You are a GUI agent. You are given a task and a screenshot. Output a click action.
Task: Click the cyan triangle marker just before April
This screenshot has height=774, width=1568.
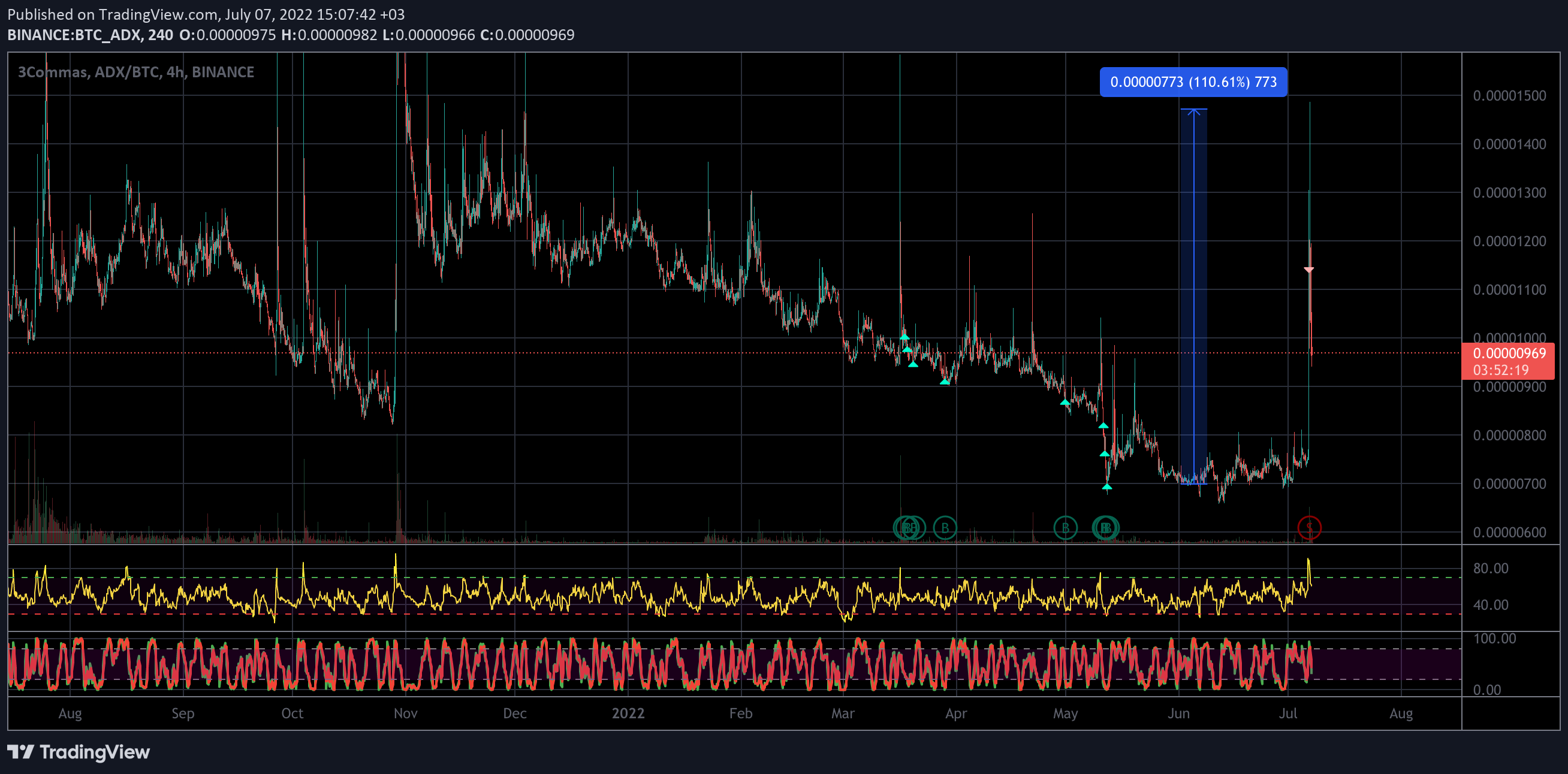point(945,382)
